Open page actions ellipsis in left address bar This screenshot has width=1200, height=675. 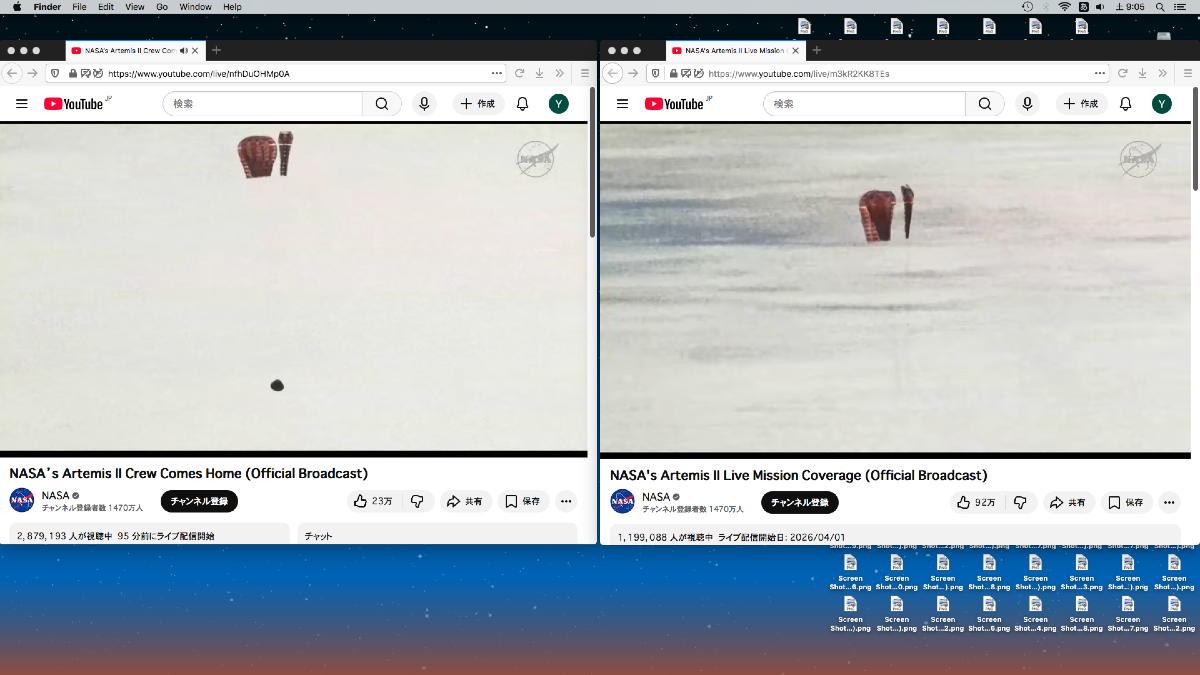497,73
